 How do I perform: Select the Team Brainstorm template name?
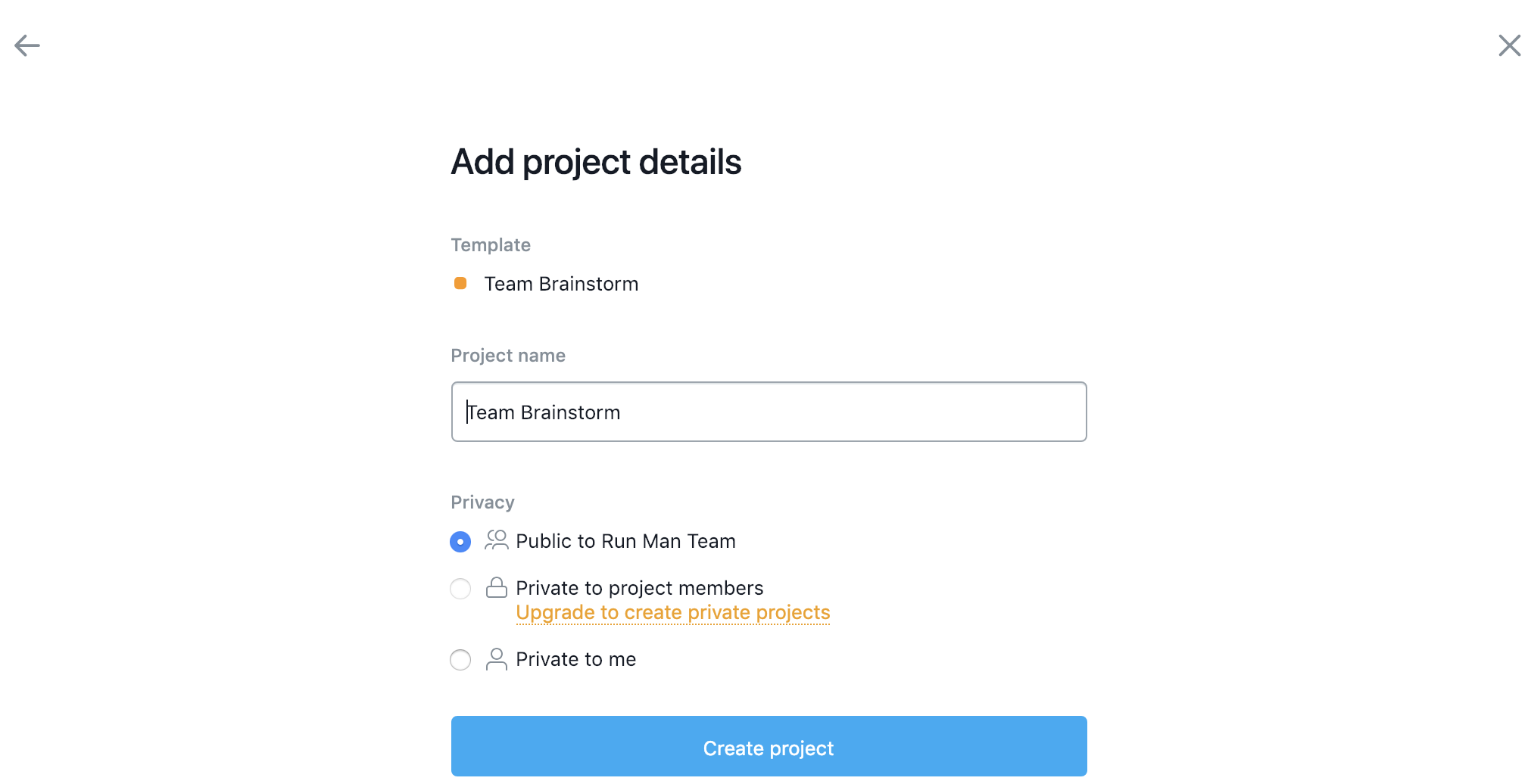pos(561,284)
